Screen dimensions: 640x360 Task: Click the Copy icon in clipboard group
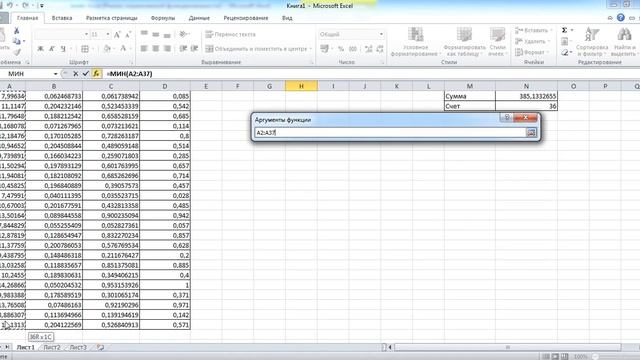coord(16,41)
